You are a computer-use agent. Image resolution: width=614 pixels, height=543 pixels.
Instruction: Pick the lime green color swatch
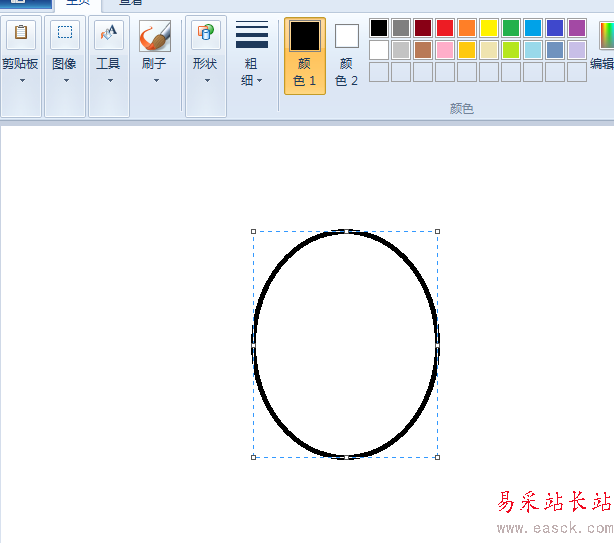[x=511, y=50]
